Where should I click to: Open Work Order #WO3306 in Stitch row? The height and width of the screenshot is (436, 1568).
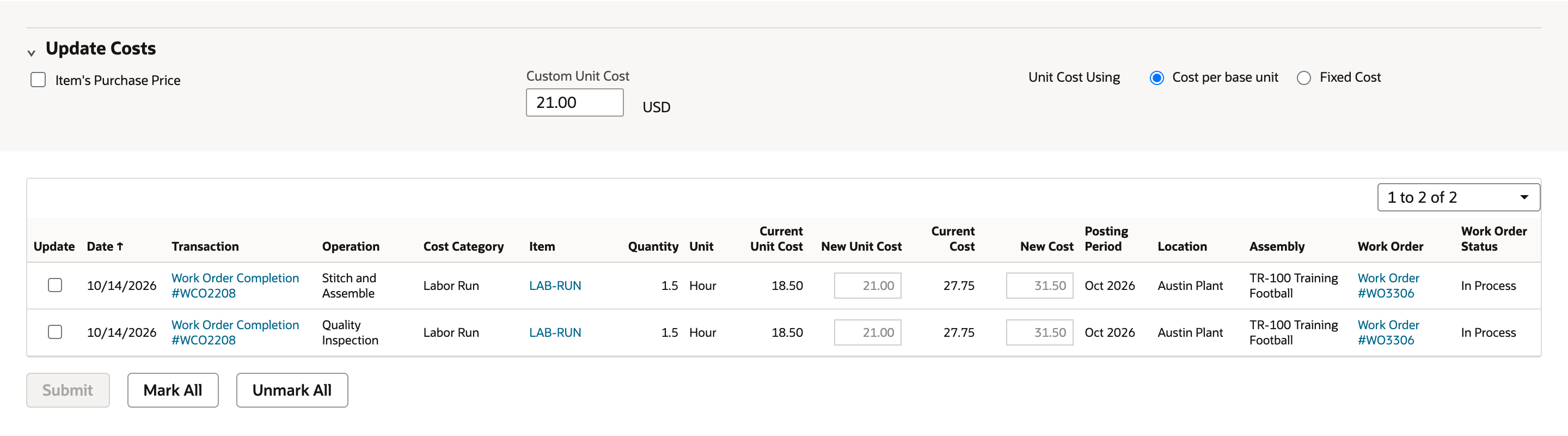pyautogui.click(x=1388, y=285)
